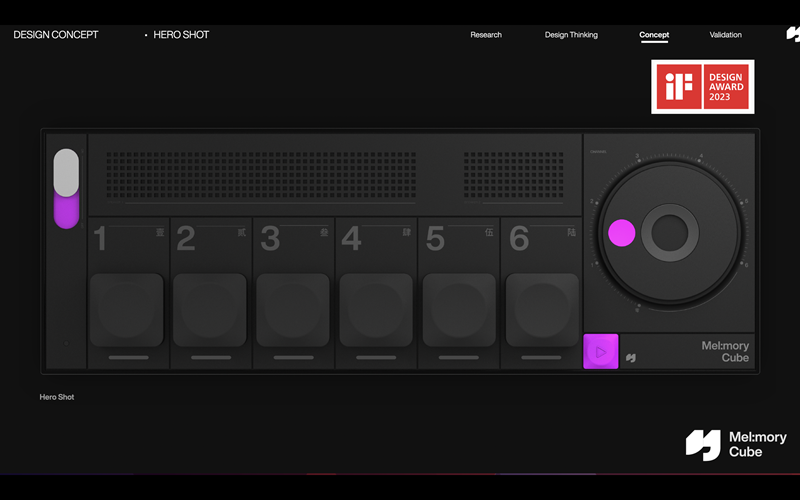The image size is (800, 500).
Task: Click the large left speaker grille
Action: 261,176
